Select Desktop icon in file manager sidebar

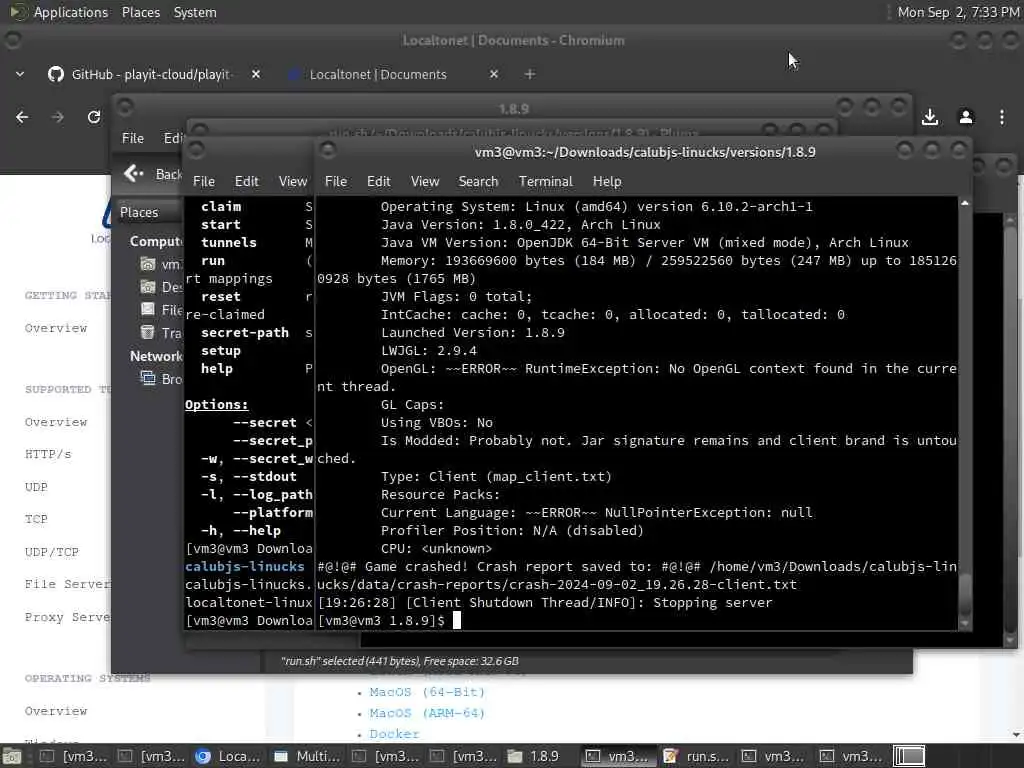click(148, 287)
